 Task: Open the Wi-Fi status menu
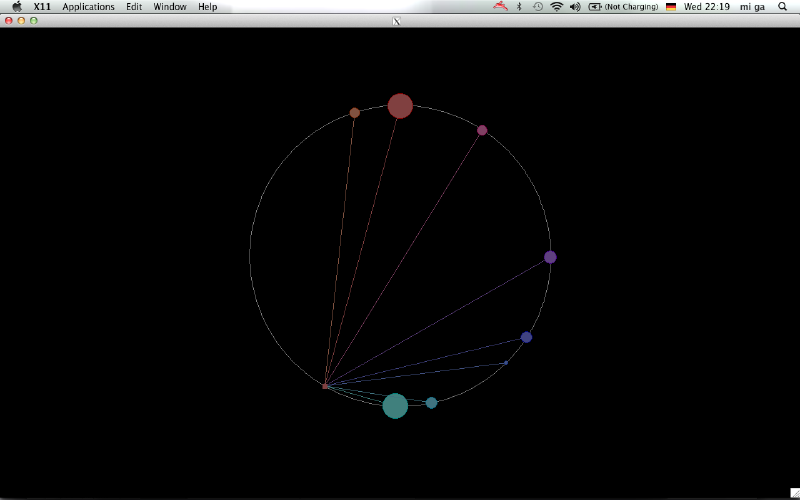tap(556, 7)
